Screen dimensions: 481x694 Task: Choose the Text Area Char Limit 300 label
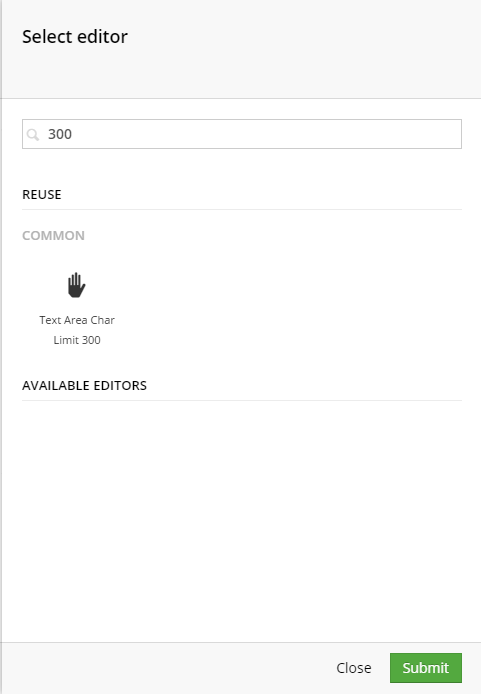click(x=77, y=330)
